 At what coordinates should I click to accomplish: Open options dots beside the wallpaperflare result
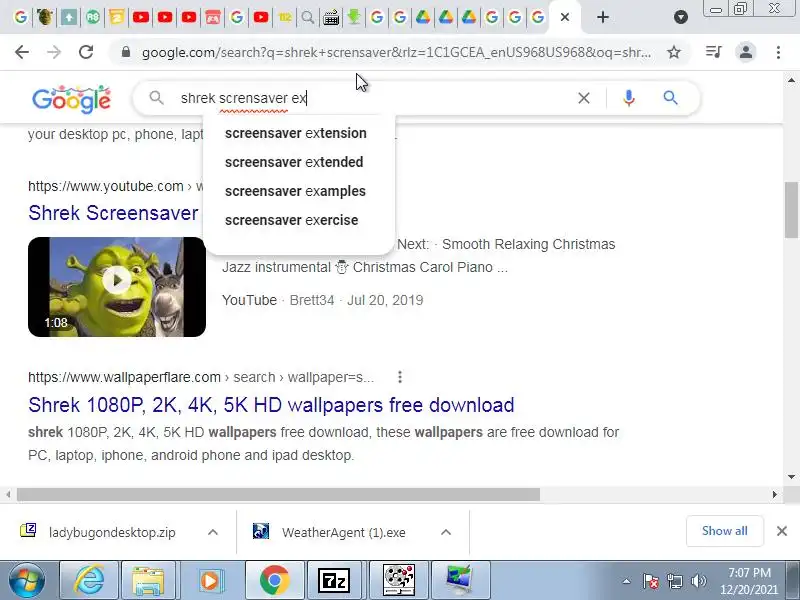tap(400, 377)
